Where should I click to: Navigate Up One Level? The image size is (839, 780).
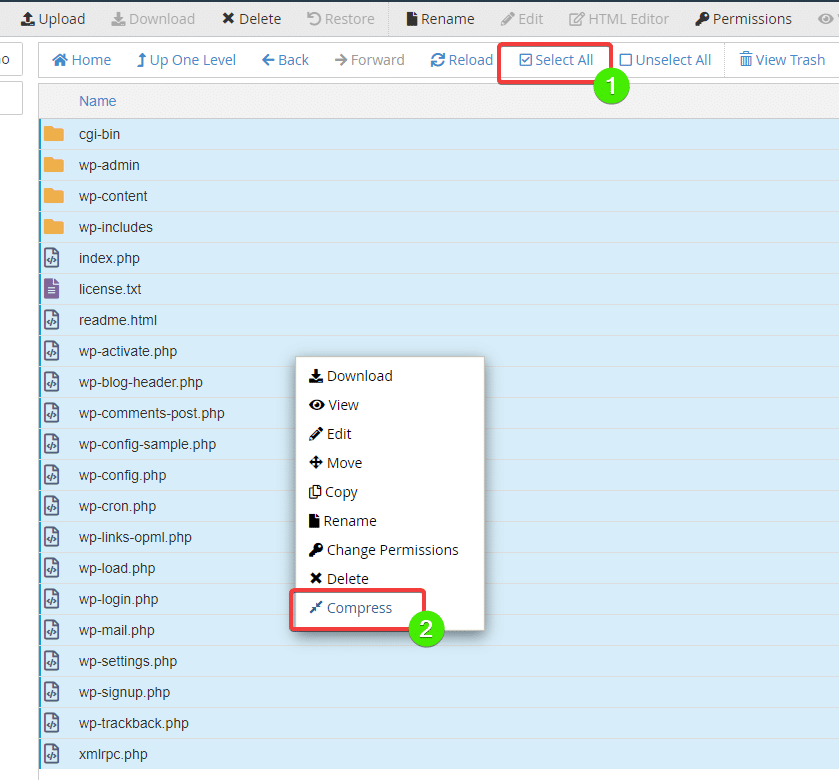(186, 60)
